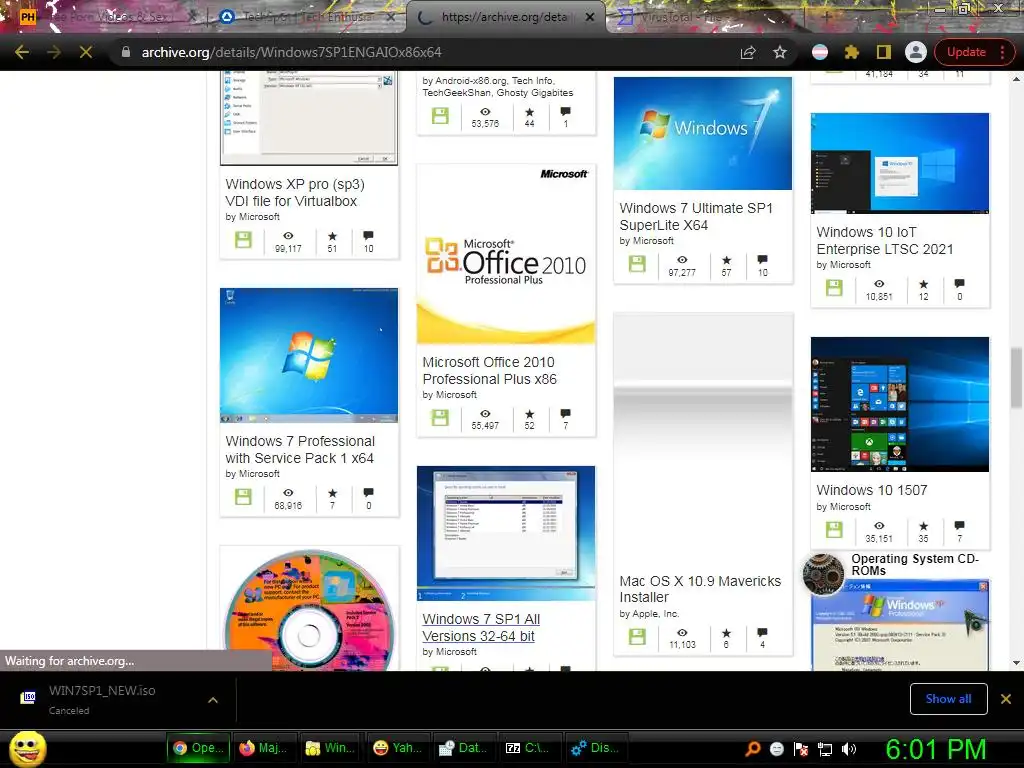Click the colorful CD disc thumbnail

point(309,610)
